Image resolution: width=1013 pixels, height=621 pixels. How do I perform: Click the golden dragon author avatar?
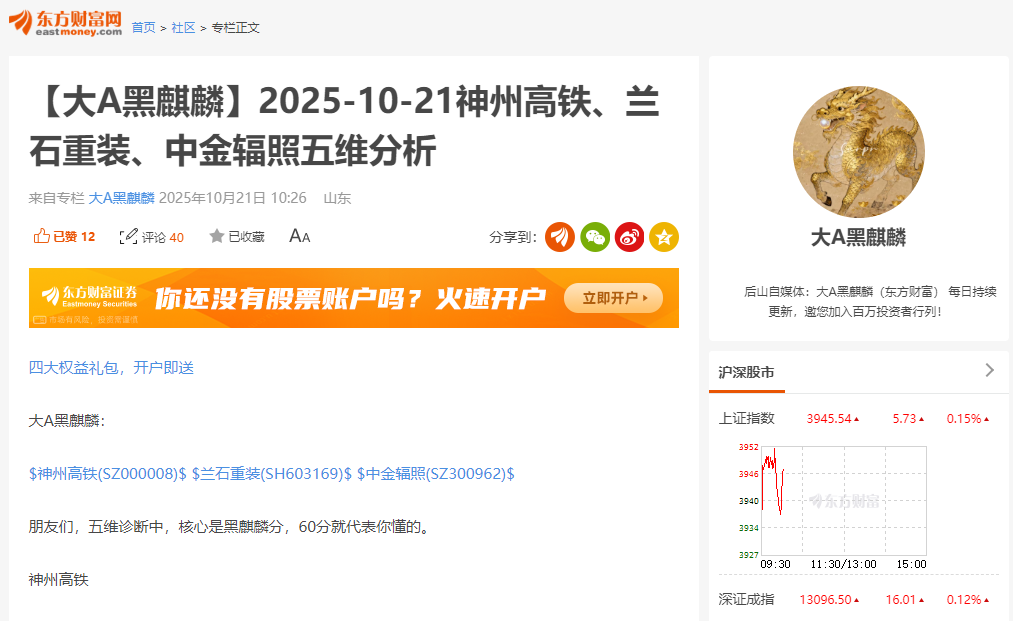coord(859,152)
